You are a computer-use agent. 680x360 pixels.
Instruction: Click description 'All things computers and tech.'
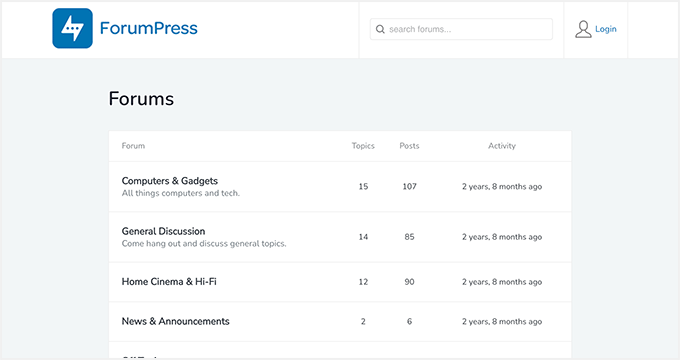click(181, 193)
